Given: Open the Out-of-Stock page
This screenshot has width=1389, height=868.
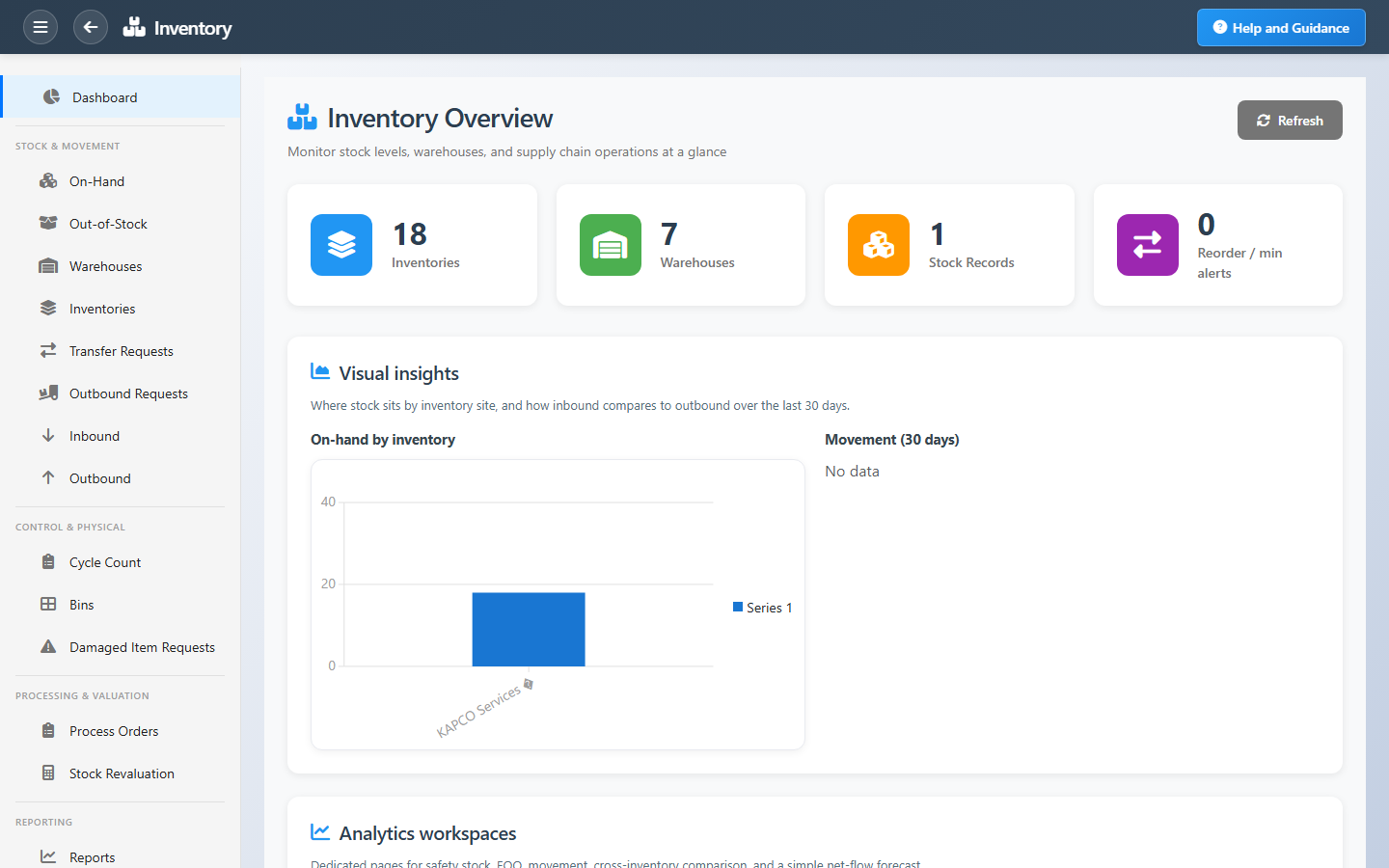Looking at the screenshot, I should pyautogui.click(x=120, y=224).
